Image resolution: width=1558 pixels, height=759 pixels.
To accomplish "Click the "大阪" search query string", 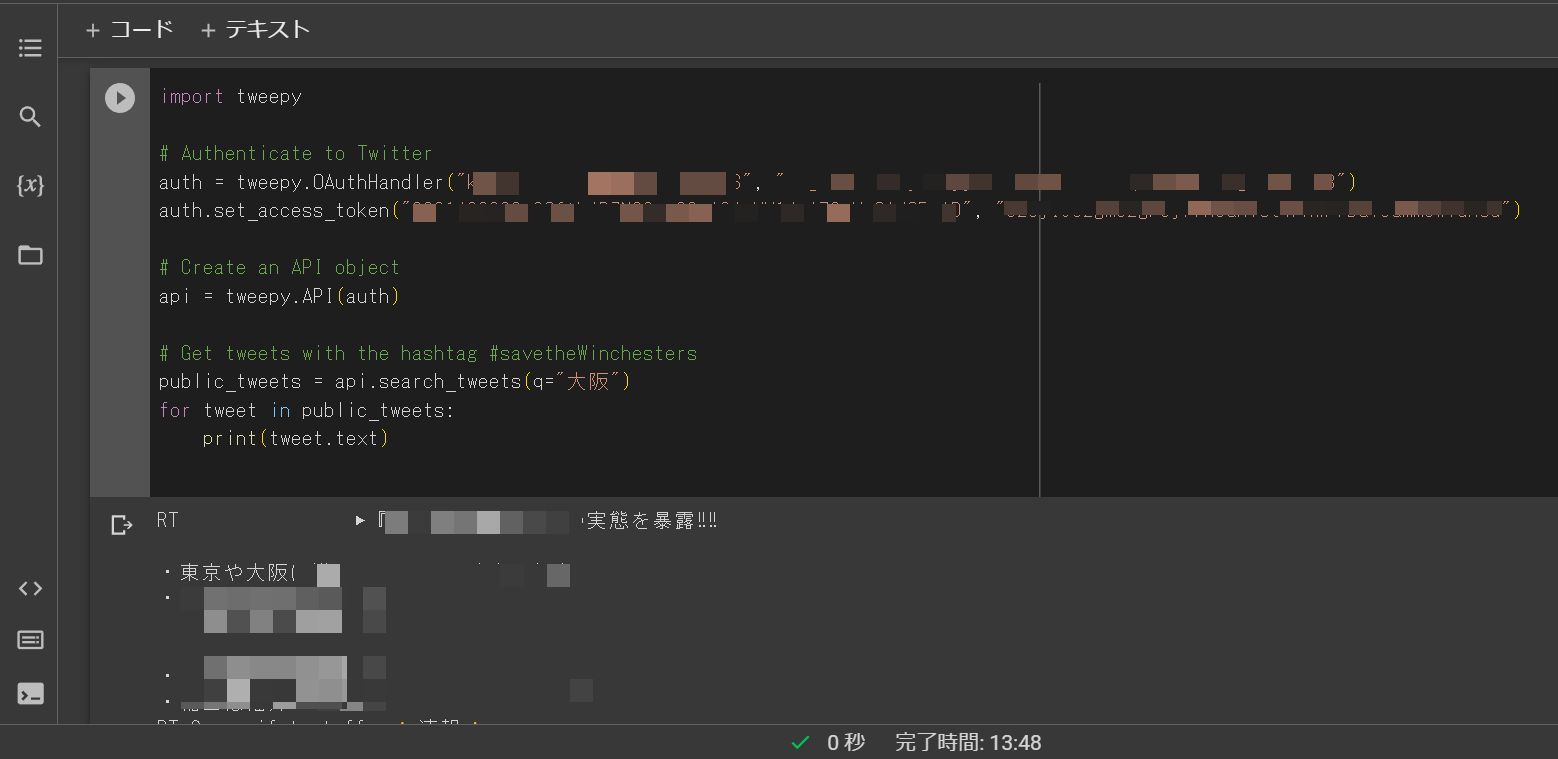I will pos(590,382).
